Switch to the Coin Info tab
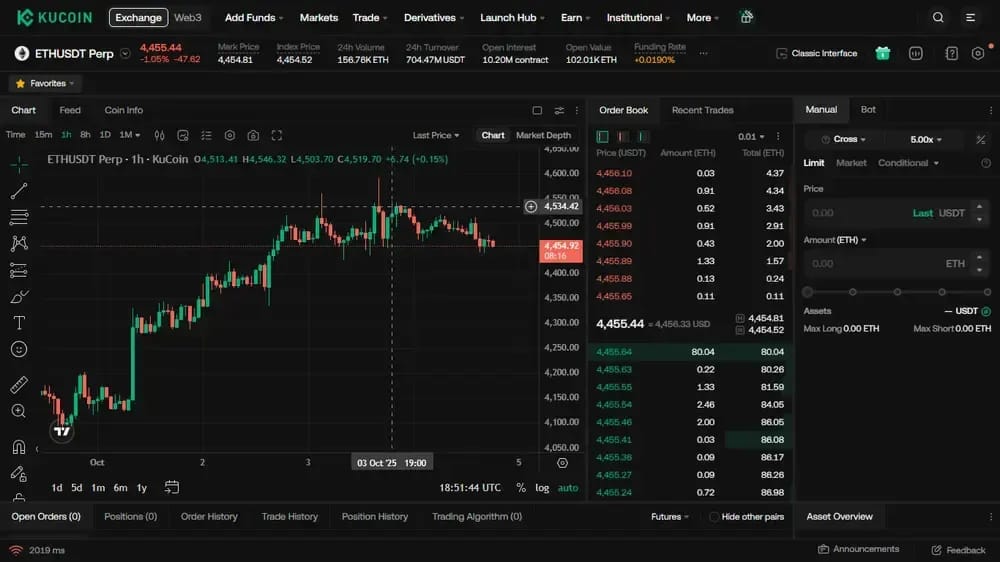This screenshot has height=562, width=1000. 124,110
